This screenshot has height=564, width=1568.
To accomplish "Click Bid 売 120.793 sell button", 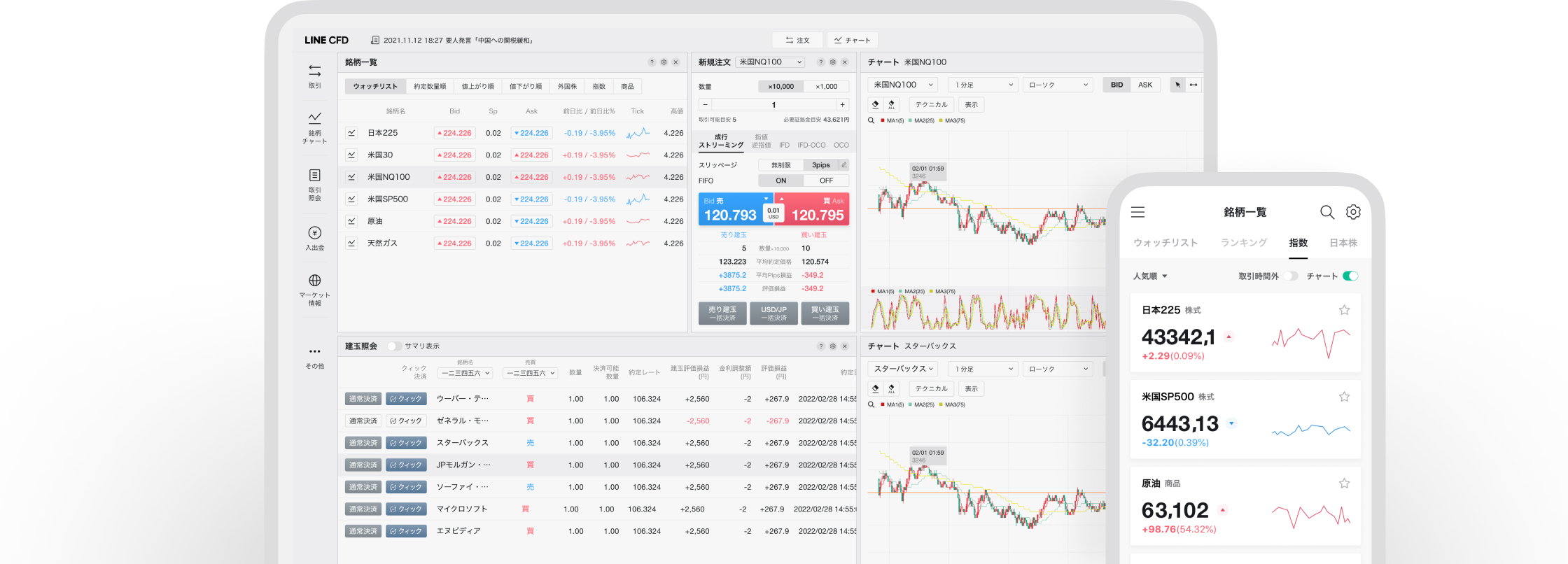I will click(735, 209).
